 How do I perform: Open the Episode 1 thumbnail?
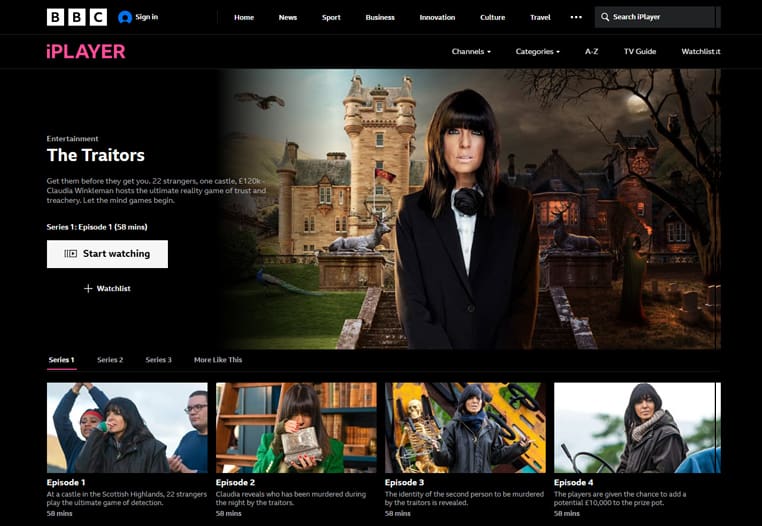127,428
